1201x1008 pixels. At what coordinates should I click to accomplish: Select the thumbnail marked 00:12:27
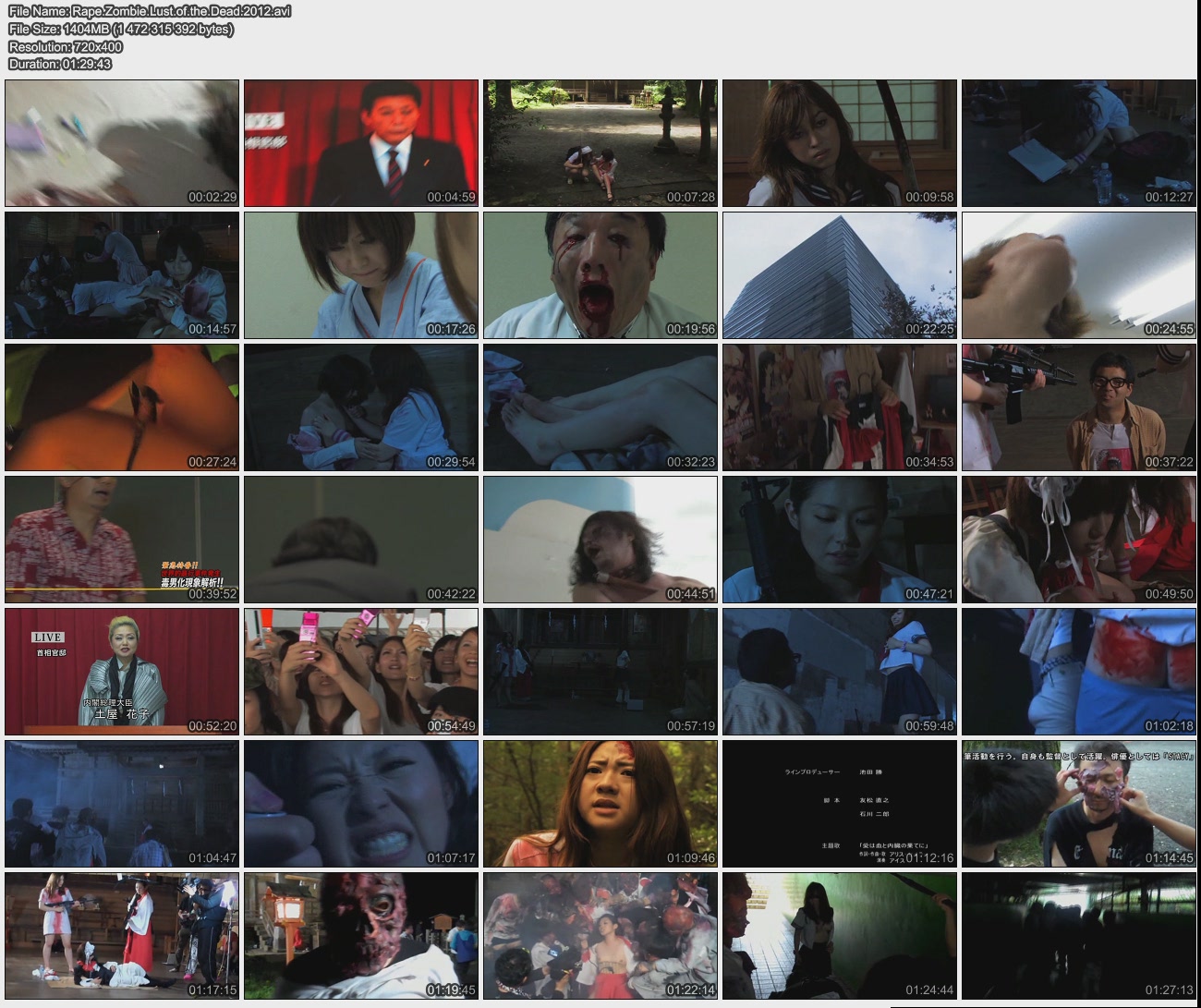1078,142
